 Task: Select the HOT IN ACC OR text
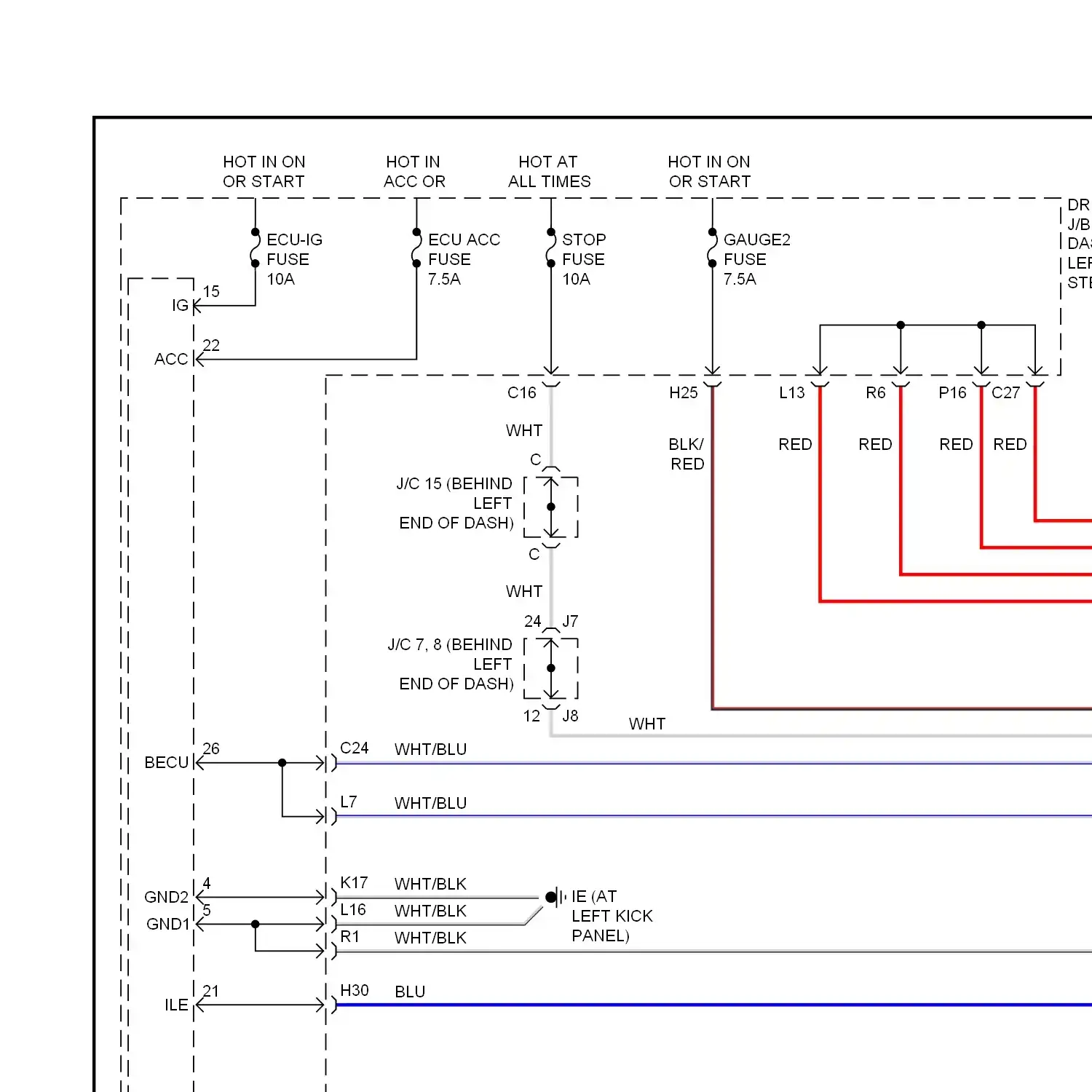pyautogui.click(x=414, y=172)
